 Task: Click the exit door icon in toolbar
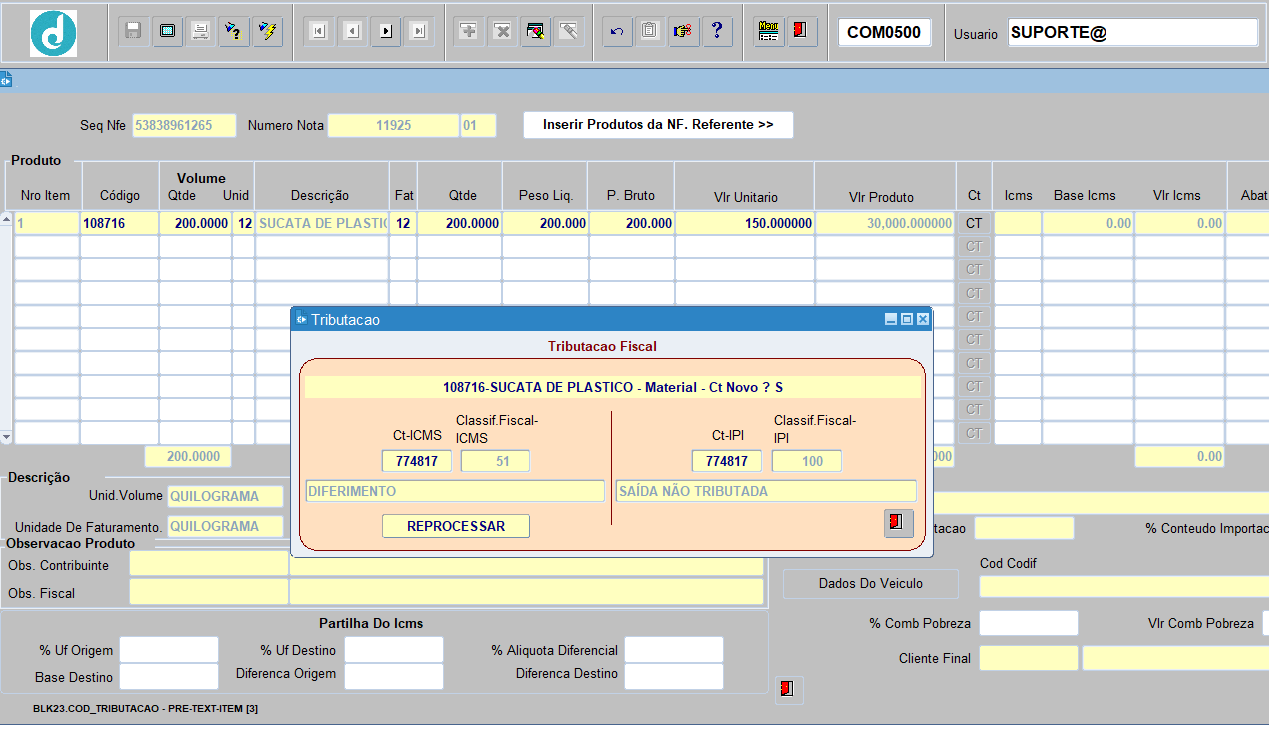tap(800, 32)
